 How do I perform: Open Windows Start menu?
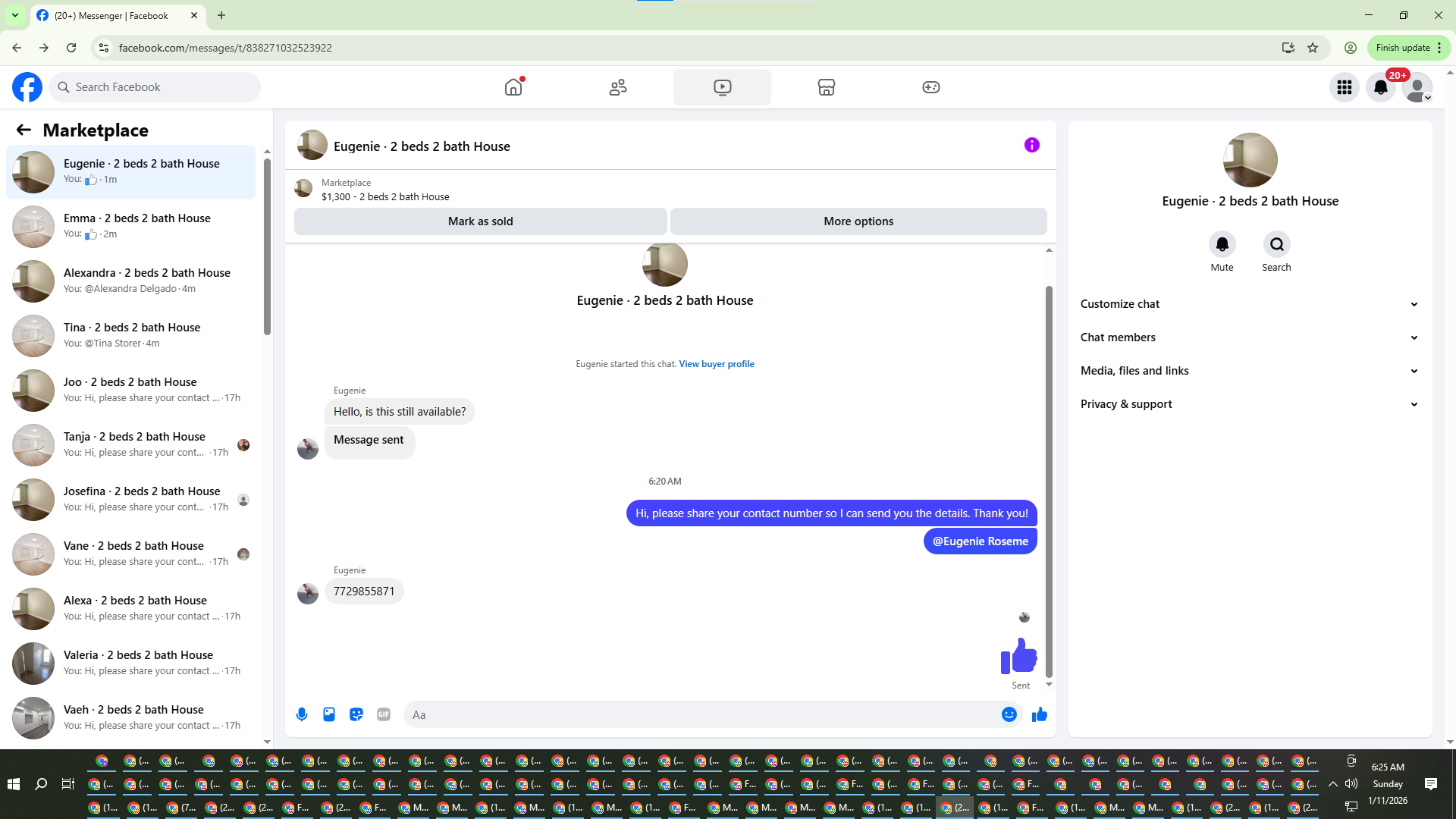tap(13, 784)
